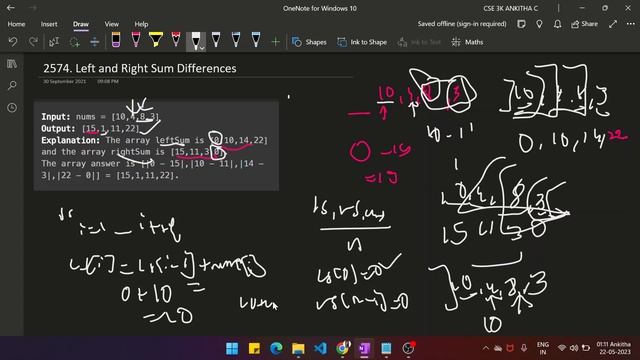Open pen options dropdown on selected white pen

point(202,48)
